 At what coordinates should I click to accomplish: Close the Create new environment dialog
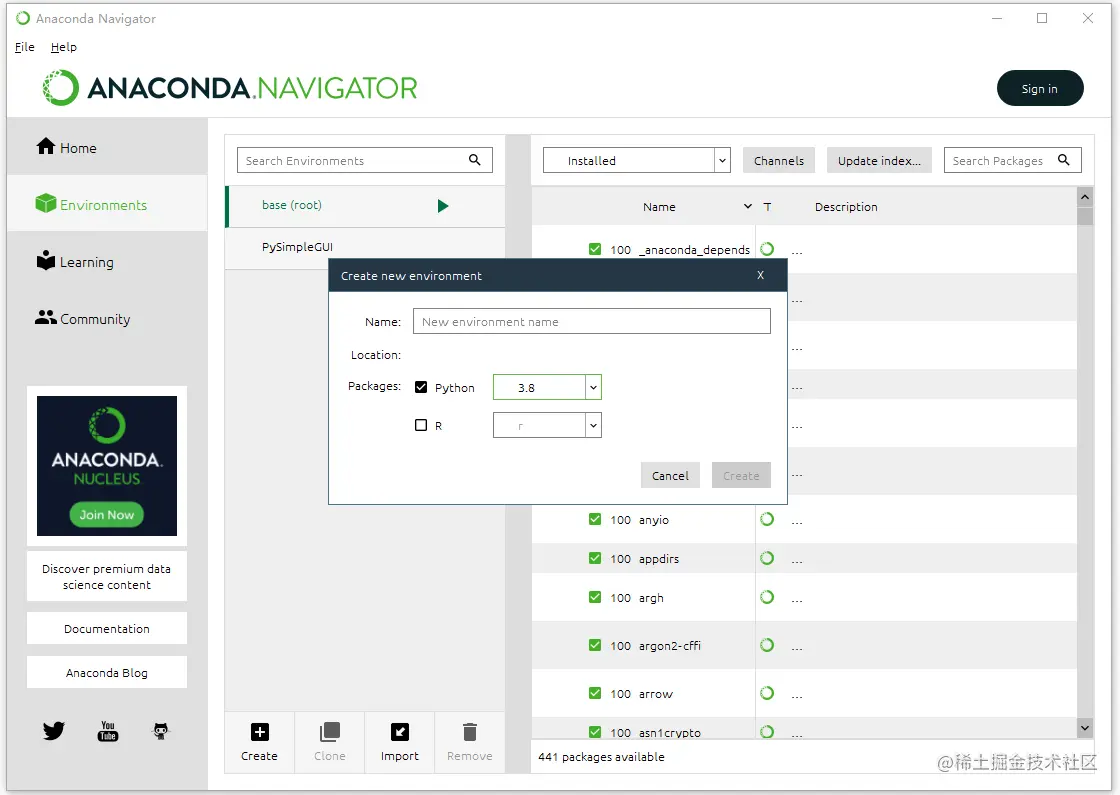click(761, 275)
